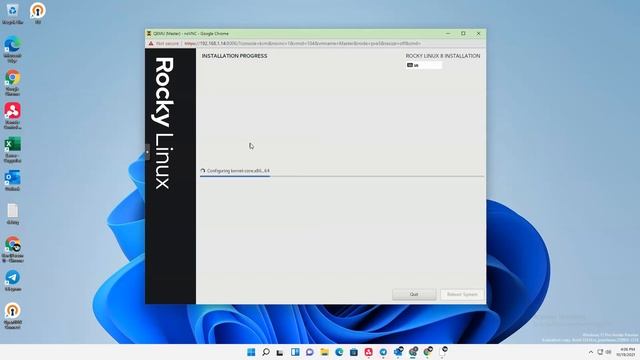Open the Widgets panel on taskbar

coord(295,352)
